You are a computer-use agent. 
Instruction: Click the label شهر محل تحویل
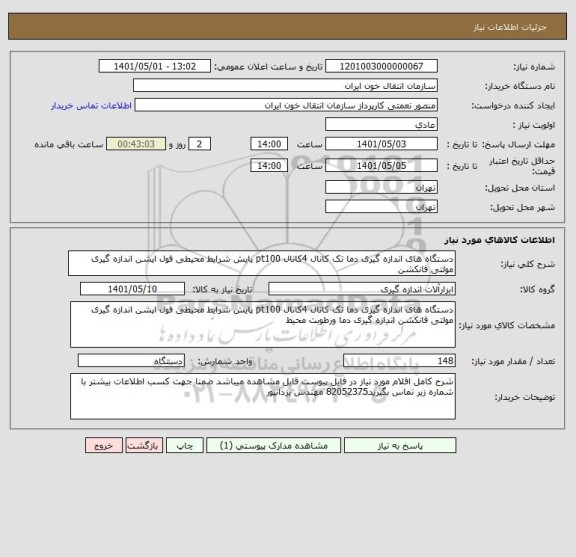click(522, 208)
